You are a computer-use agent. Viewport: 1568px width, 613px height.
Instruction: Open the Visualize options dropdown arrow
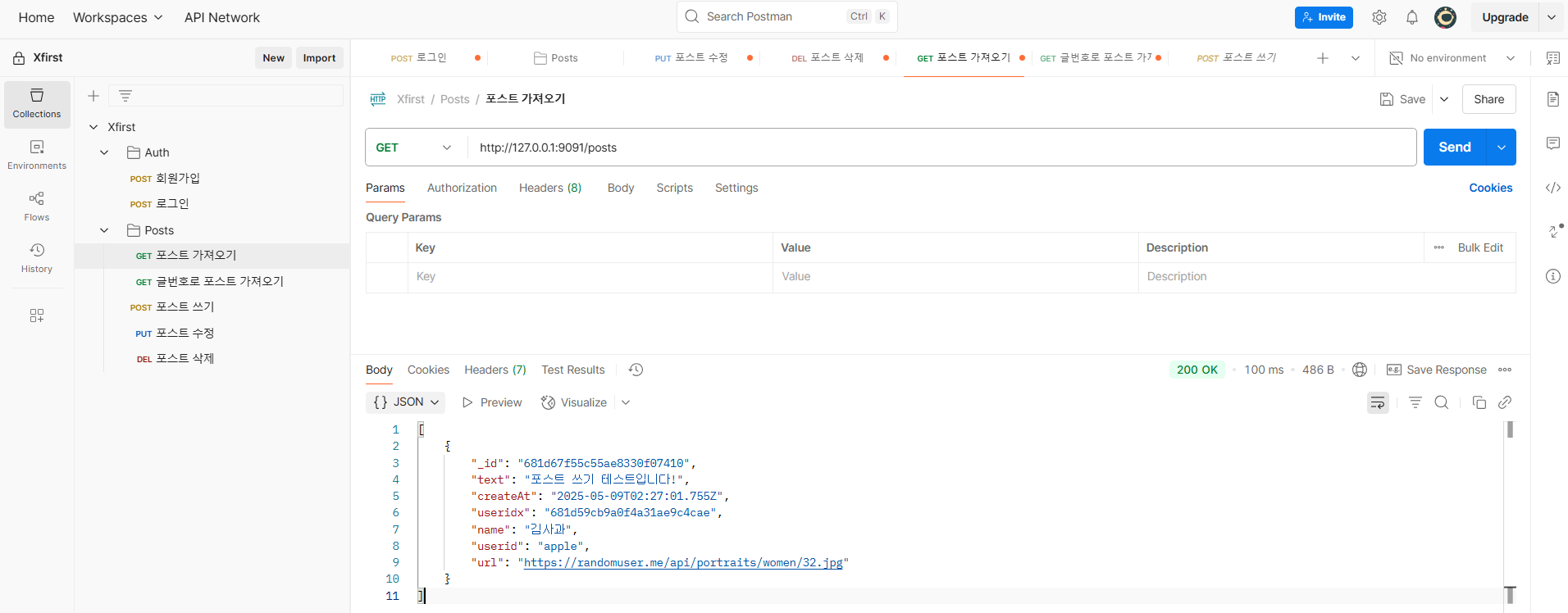[626, 402]
